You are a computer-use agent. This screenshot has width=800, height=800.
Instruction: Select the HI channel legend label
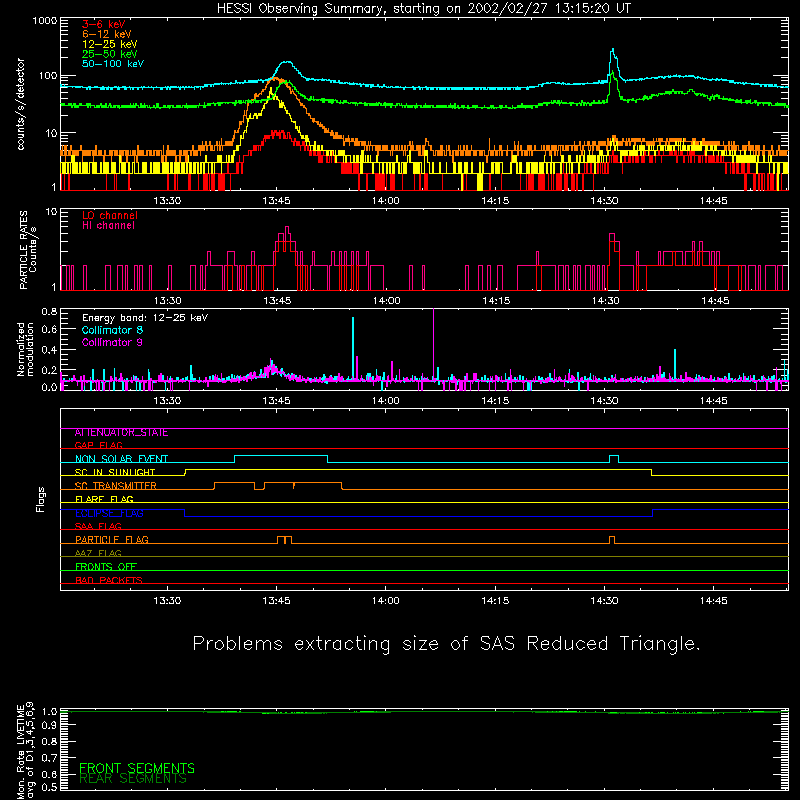[x=108, y=225]
